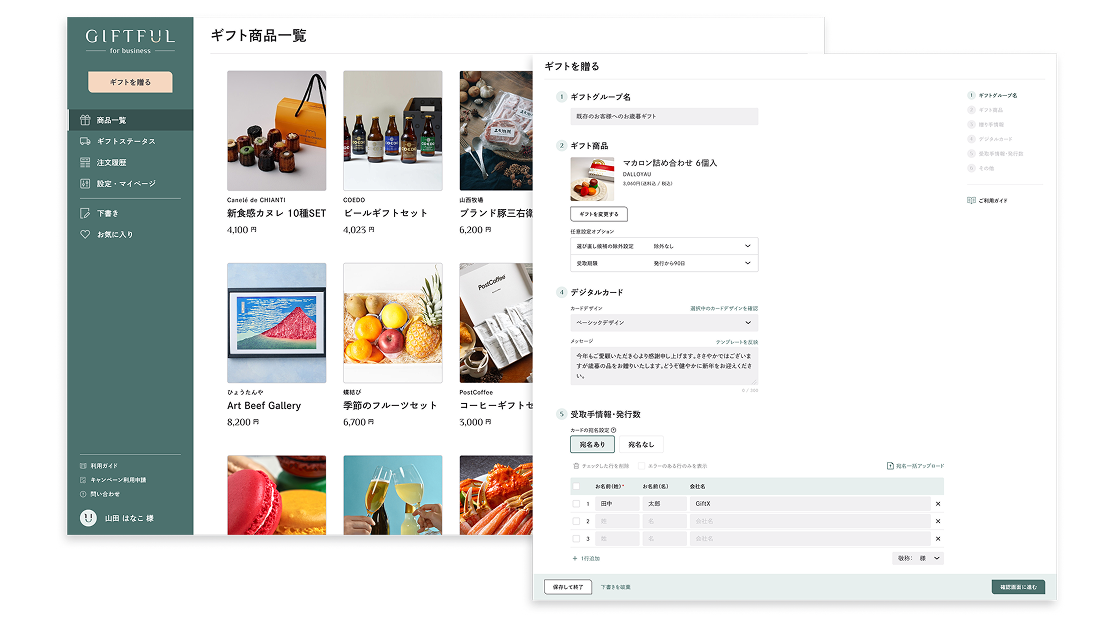The width and height of the screenshot is (1120, 627).
Task: Open 利用ガイド in sidebar footer
Action: point(103,466)
